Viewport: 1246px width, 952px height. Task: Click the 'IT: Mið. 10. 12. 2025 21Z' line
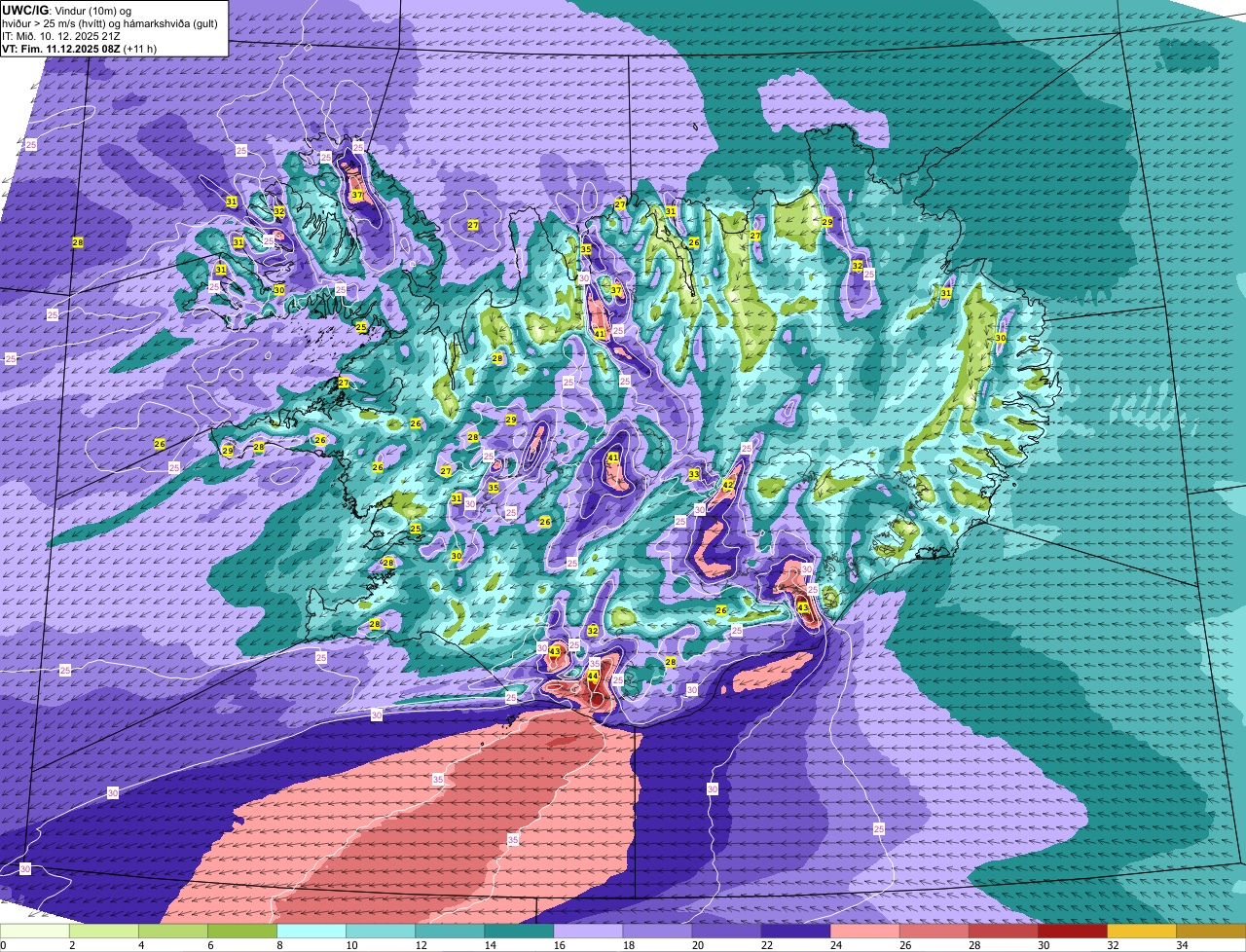59,35
